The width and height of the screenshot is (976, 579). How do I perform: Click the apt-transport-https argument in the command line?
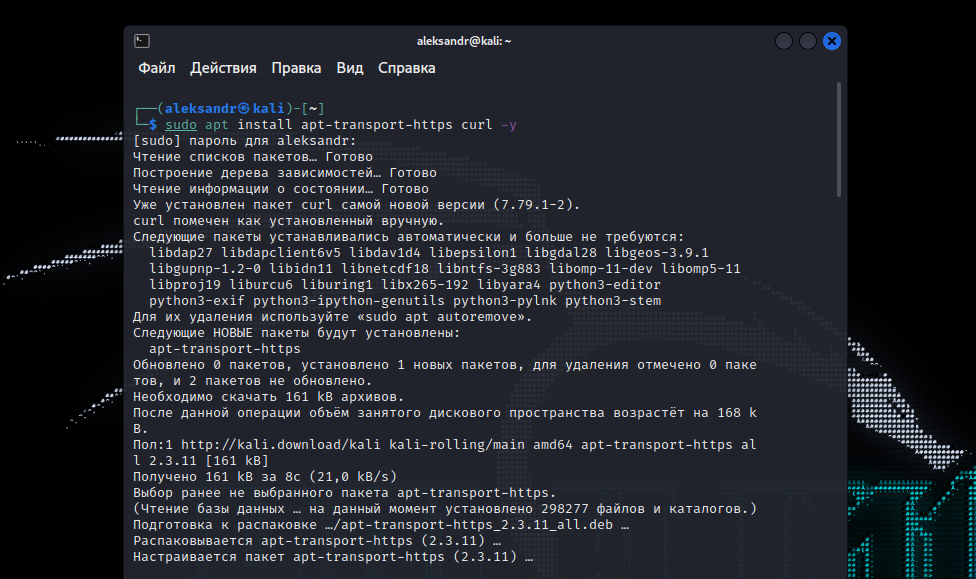(377, 125)
